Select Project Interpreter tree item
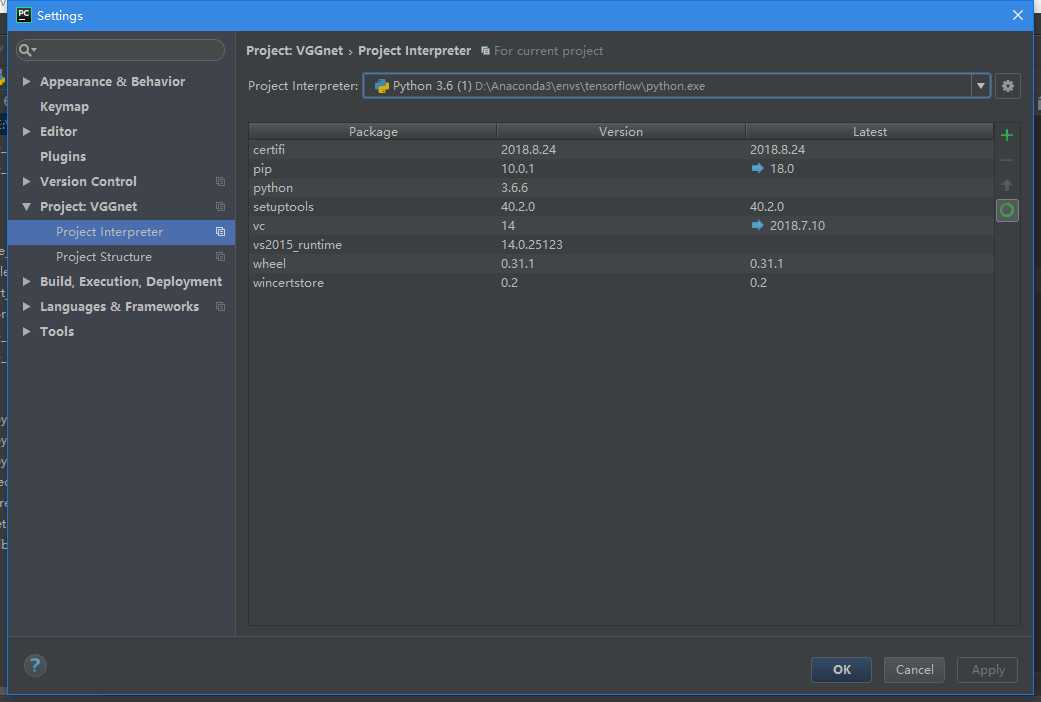The height and width of the screenshot is (702, 1041). [121, 232]
